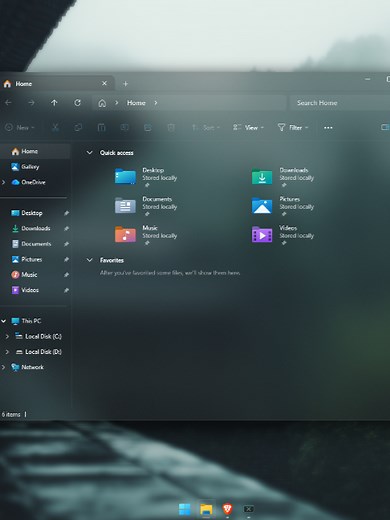Open the Brave browser taskbar icon

pyautogui.click(x=227, y=509)
